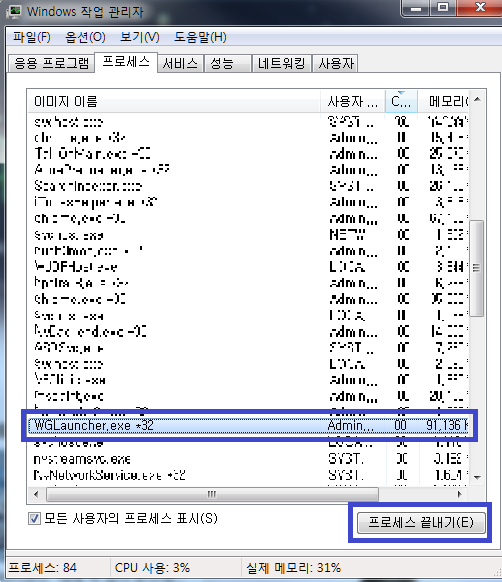Screen dimensions: 502x582
Task: Go to the 네트워킹 tab
Action: pyautogui.click(x=281, y=63)
